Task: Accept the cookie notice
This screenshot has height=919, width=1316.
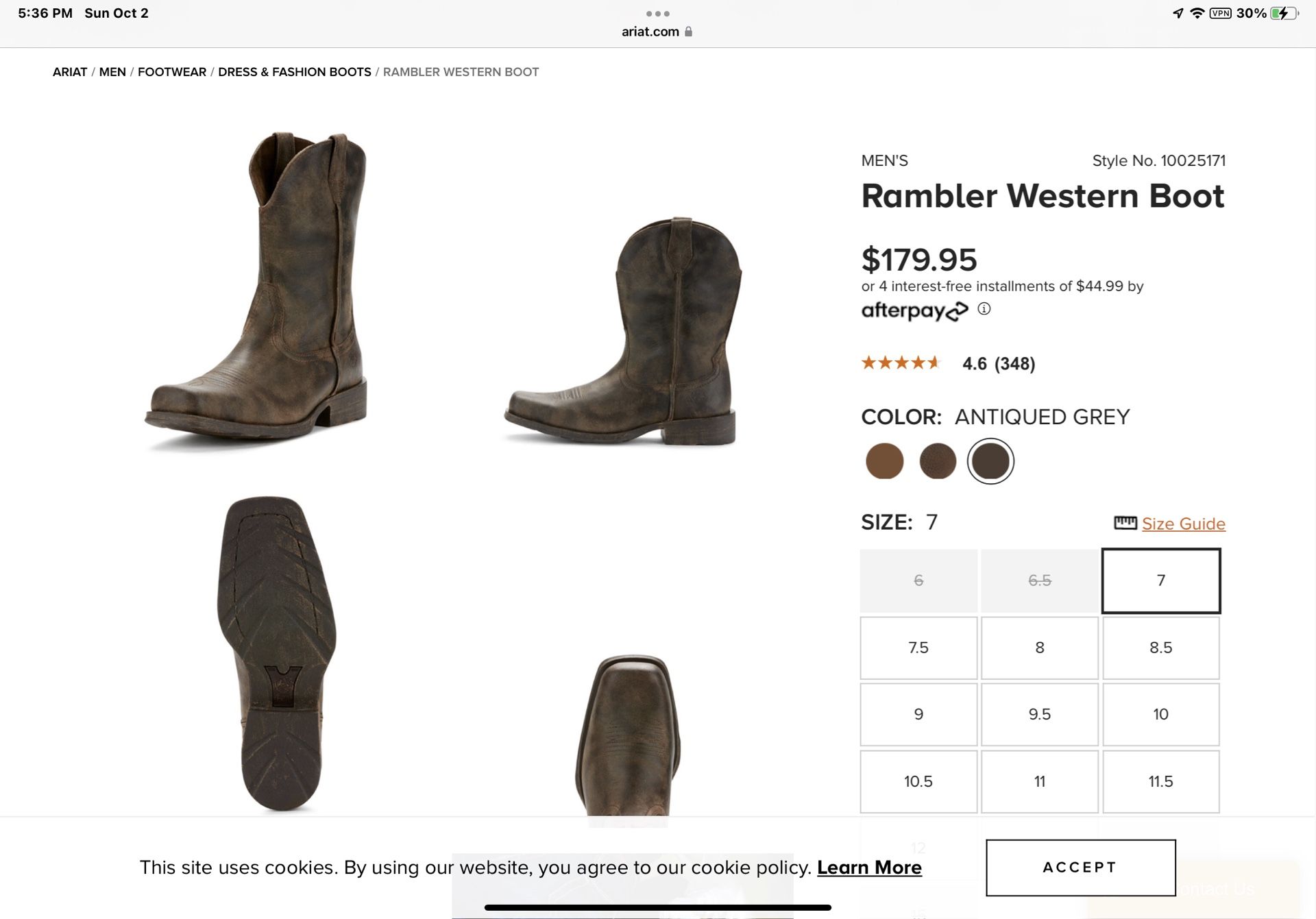Action: click(1081, 868)
